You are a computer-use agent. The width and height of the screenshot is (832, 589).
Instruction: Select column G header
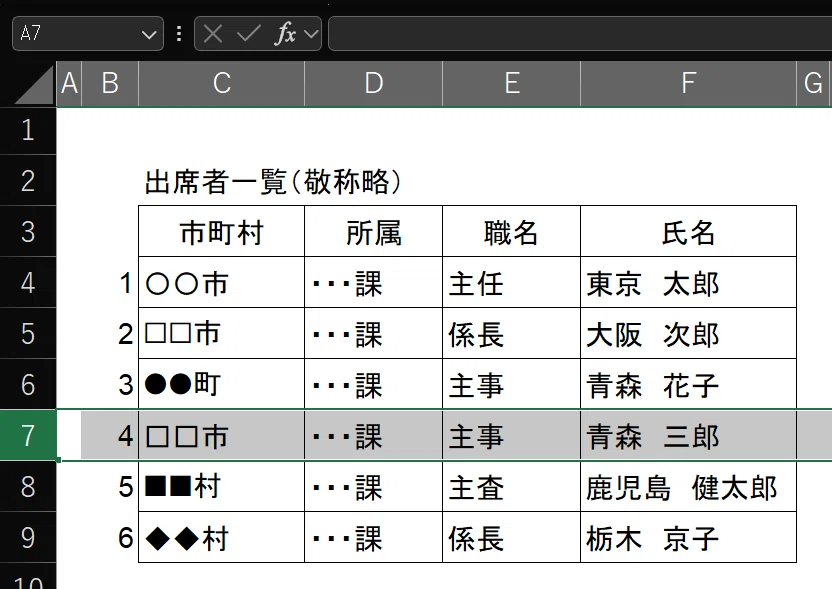tap(814, 83)
